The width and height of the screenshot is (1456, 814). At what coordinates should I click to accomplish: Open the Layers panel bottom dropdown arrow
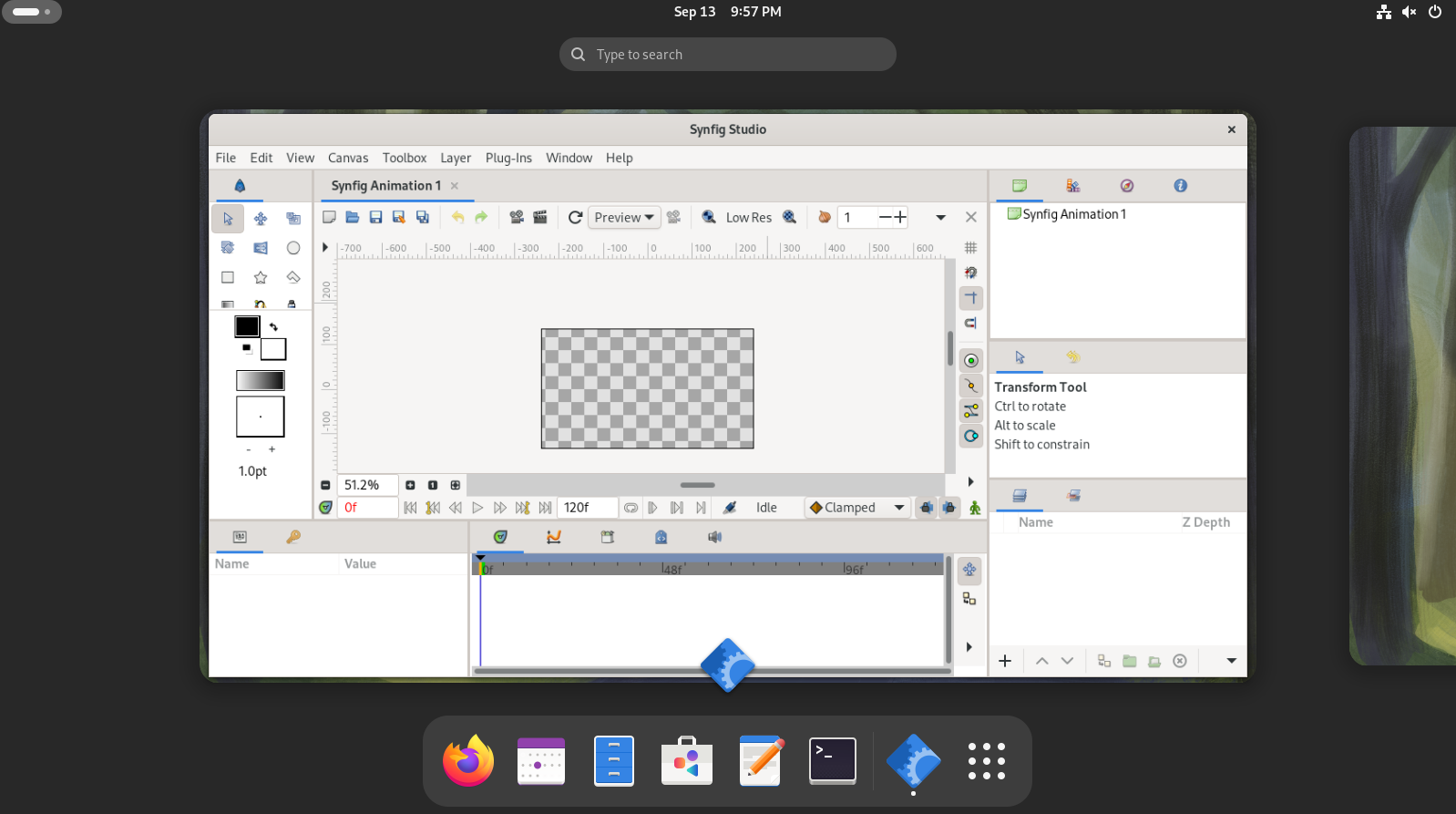pyautogui.click(x=1231, y=661)
